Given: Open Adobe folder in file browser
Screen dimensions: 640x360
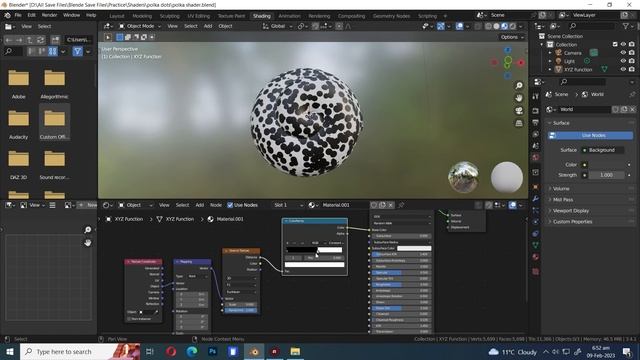Looking at the screenshot, I should point(19,84).
